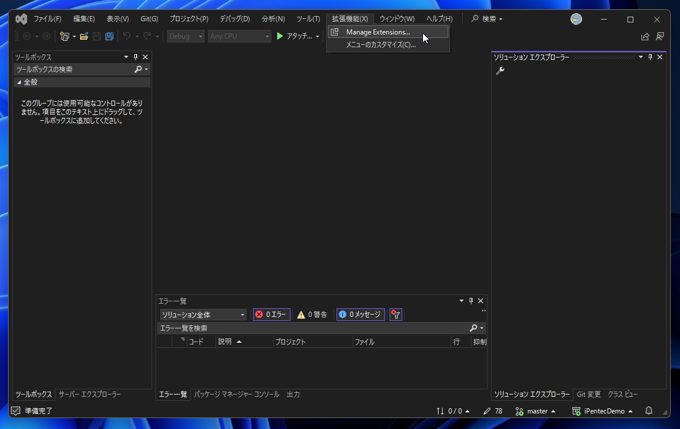Screen dimensions: 680x429
Task: Click the 準備完了 status icon
Action: pyautogui.click(x=16, y=410)
